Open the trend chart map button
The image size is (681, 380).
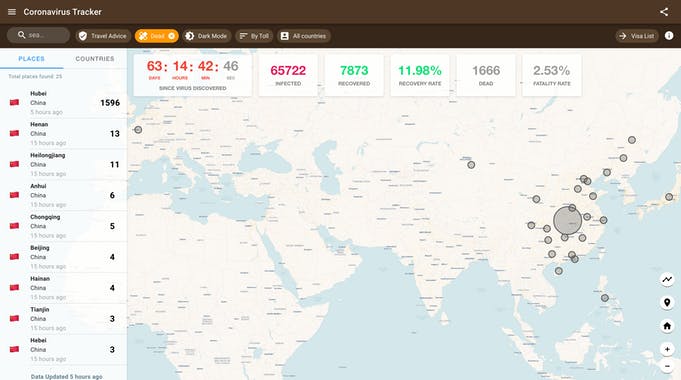pyautogui.click(x=667, y=279)
